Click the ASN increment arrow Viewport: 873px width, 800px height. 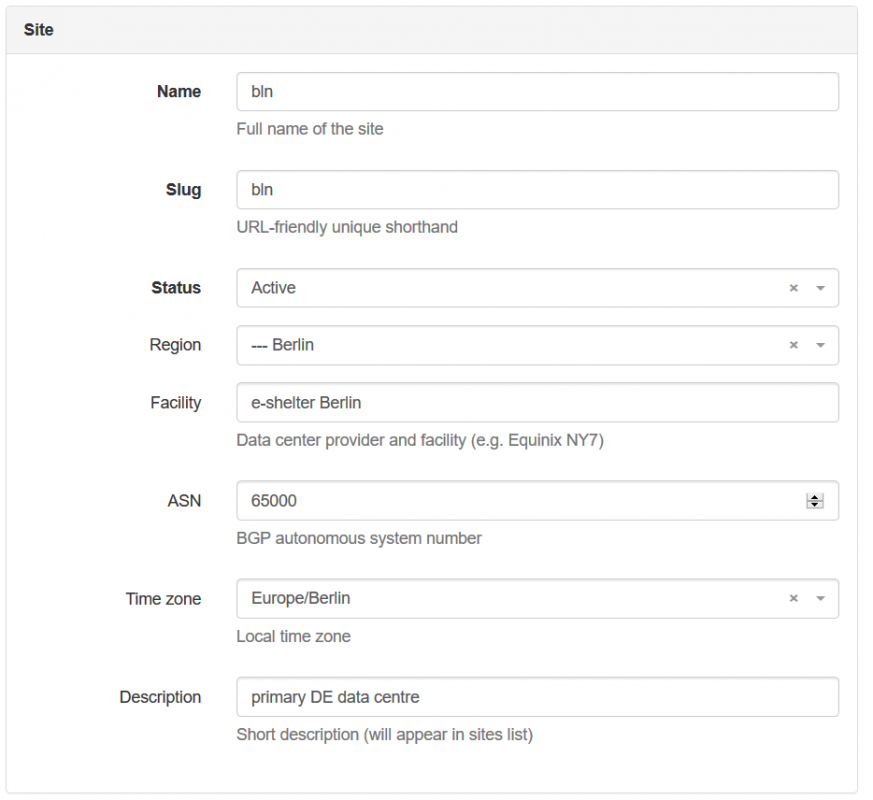[x=817, y=495]
